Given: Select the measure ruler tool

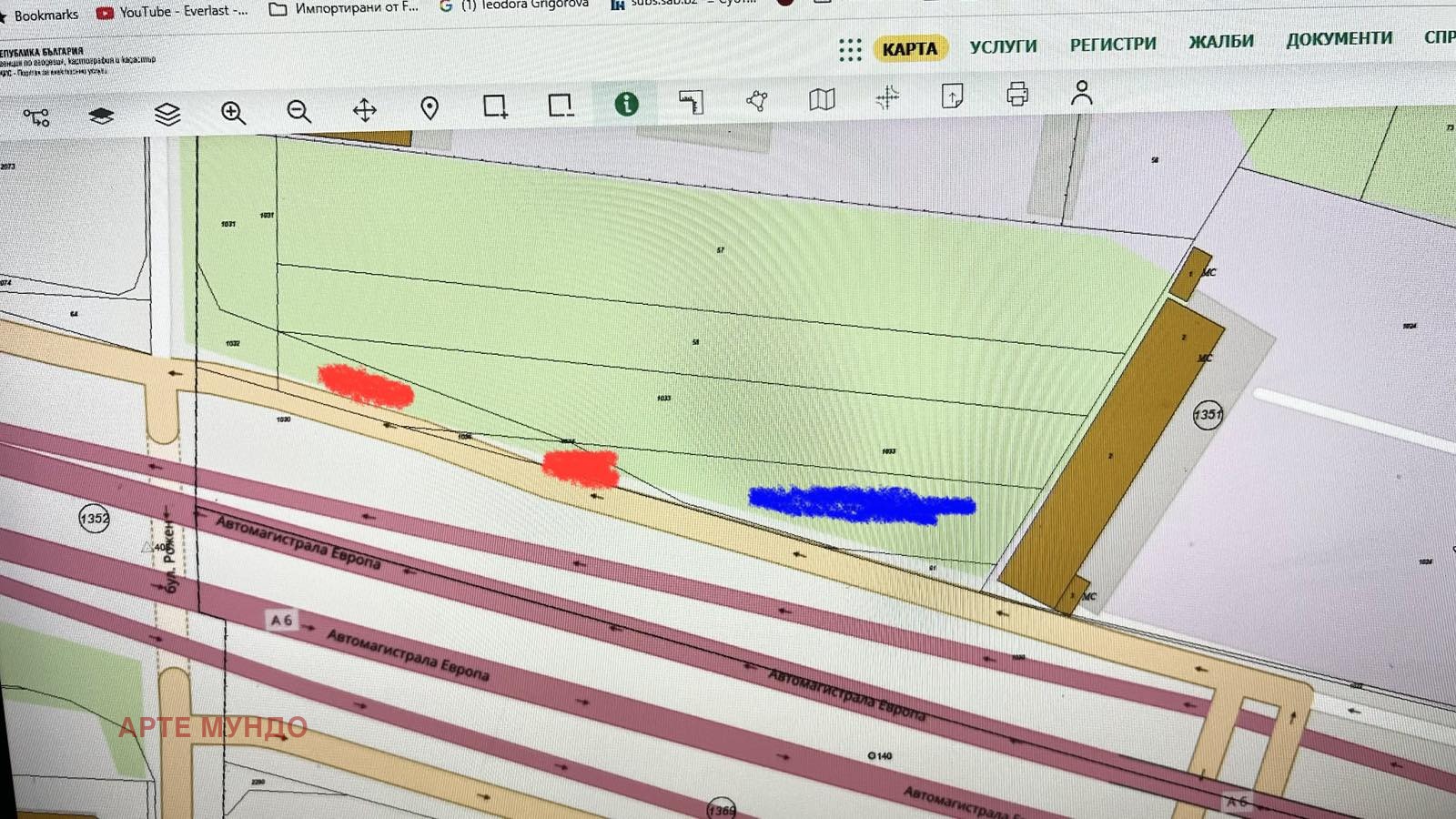Looking at the screenshot, I should point(692,102).
